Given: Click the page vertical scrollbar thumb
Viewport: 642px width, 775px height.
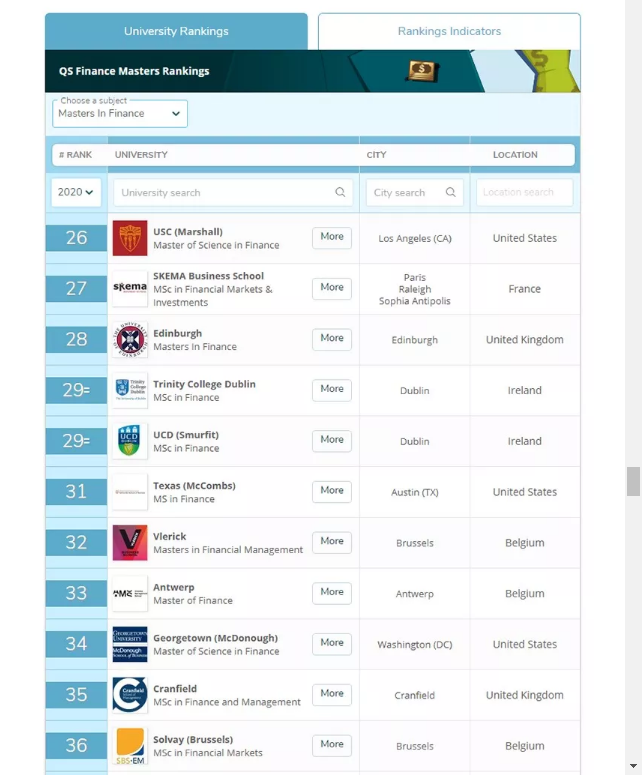Looking at the screenshot, I should (633, 481).
